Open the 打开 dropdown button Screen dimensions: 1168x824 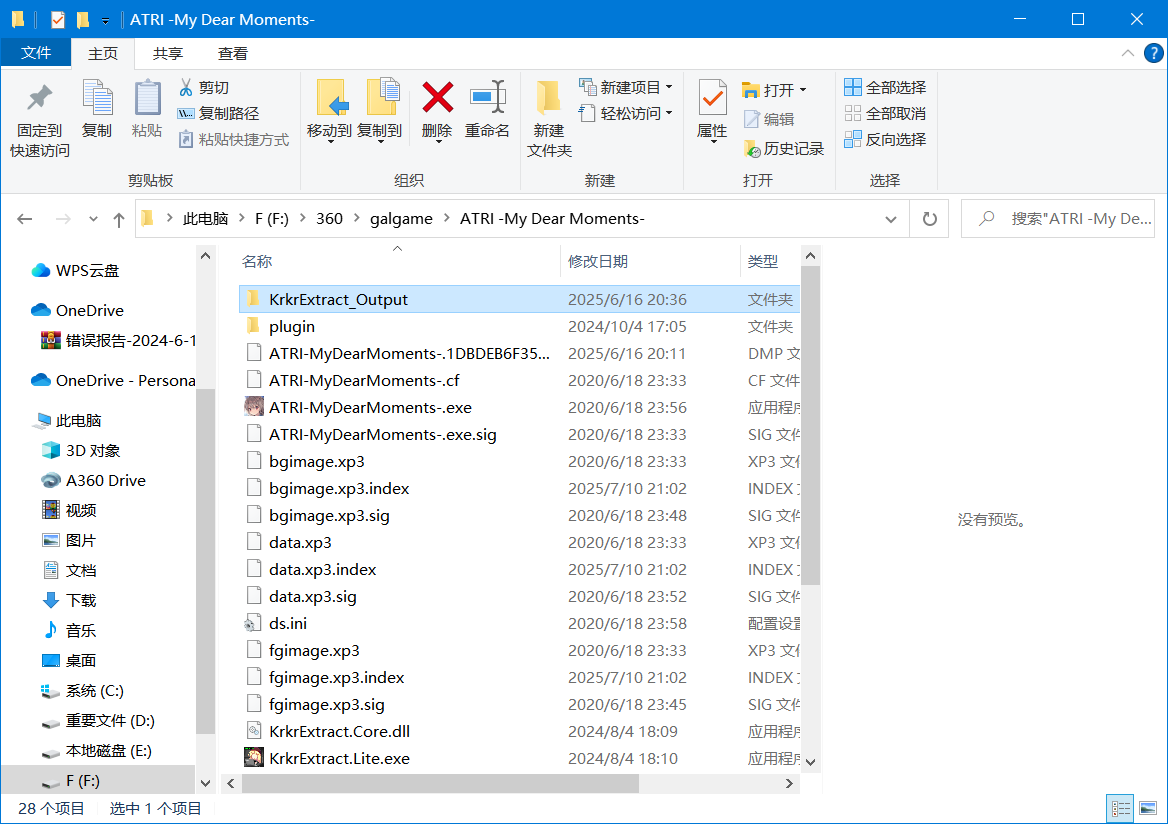click(775, 90)
